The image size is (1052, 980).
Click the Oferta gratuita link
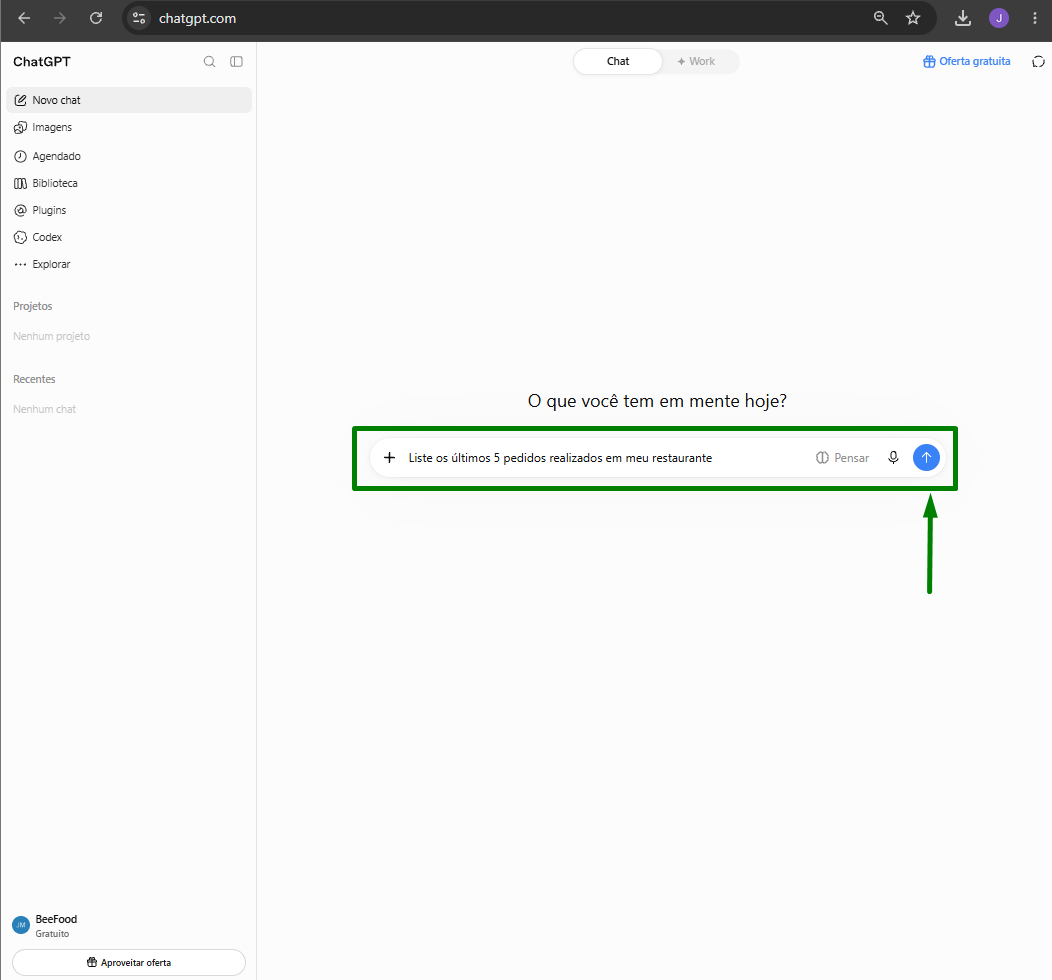(x=967, y=61)
